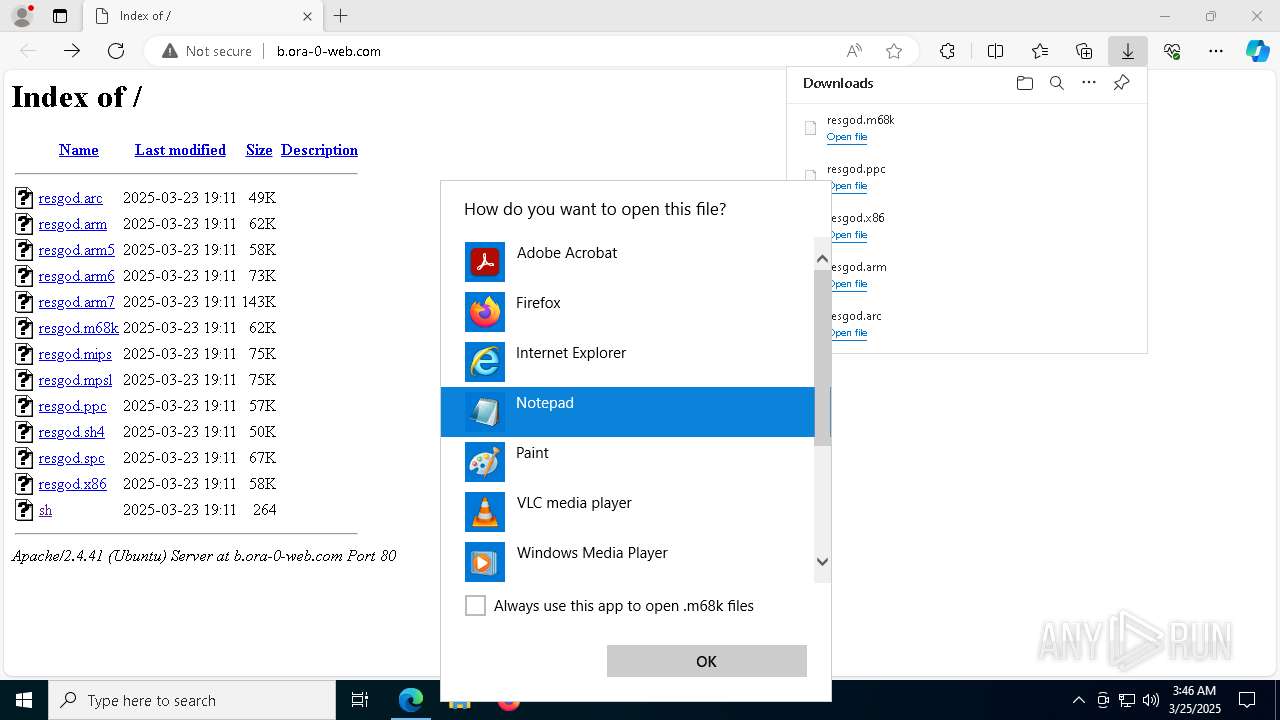The image size is (1280, 720).
Task: Download the resgod.spc file link
Action: [x=71, y=458]
